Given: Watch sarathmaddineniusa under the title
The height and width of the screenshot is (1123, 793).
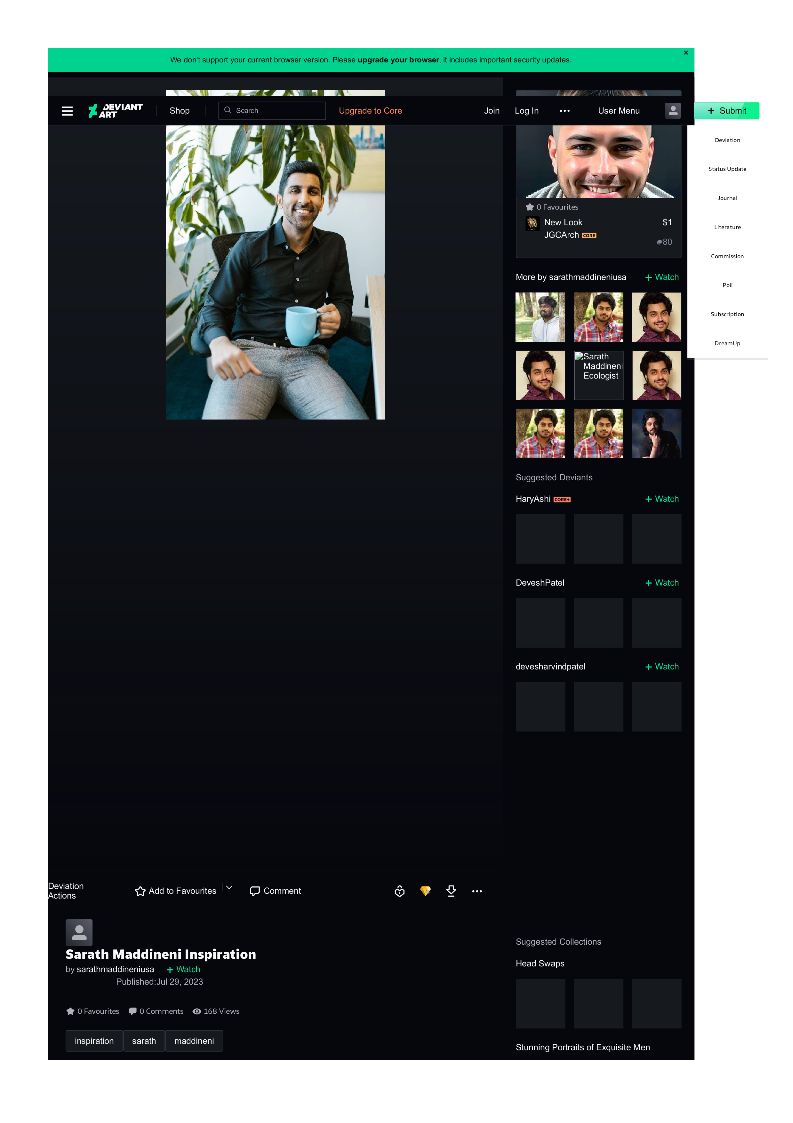Looking at the screenshot, I should 183,969.
